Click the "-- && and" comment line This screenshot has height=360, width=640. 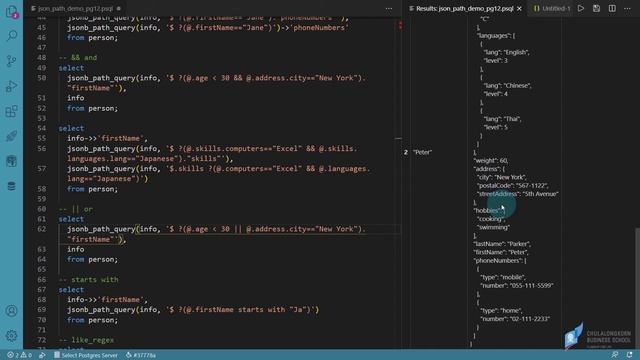coord(78,58)
